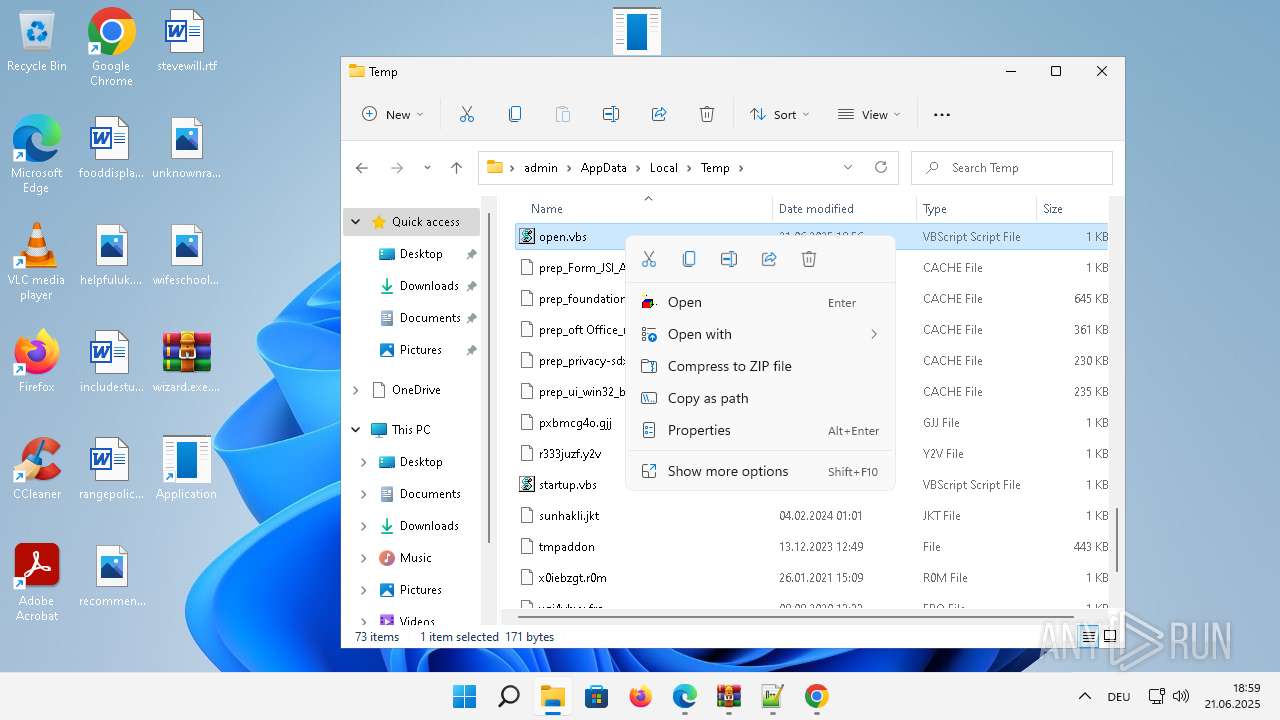This screenshot has width=1280, height=720.
Task: Click the Refresh icon beside the address bar
Action: 881,167
